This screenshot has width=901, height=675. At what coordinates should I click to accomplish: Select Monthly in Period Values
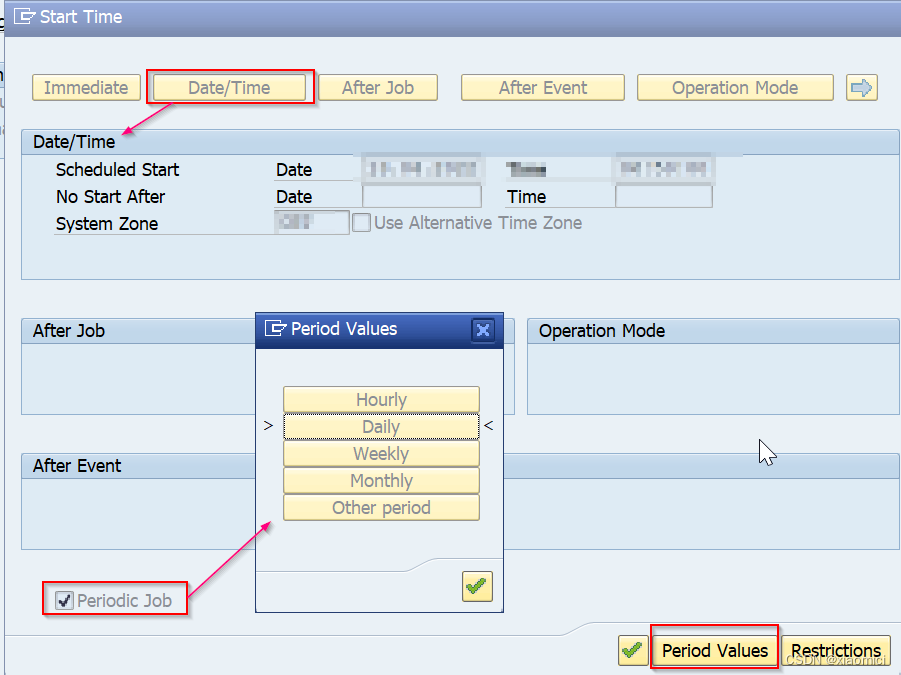(x=381, y=480)
